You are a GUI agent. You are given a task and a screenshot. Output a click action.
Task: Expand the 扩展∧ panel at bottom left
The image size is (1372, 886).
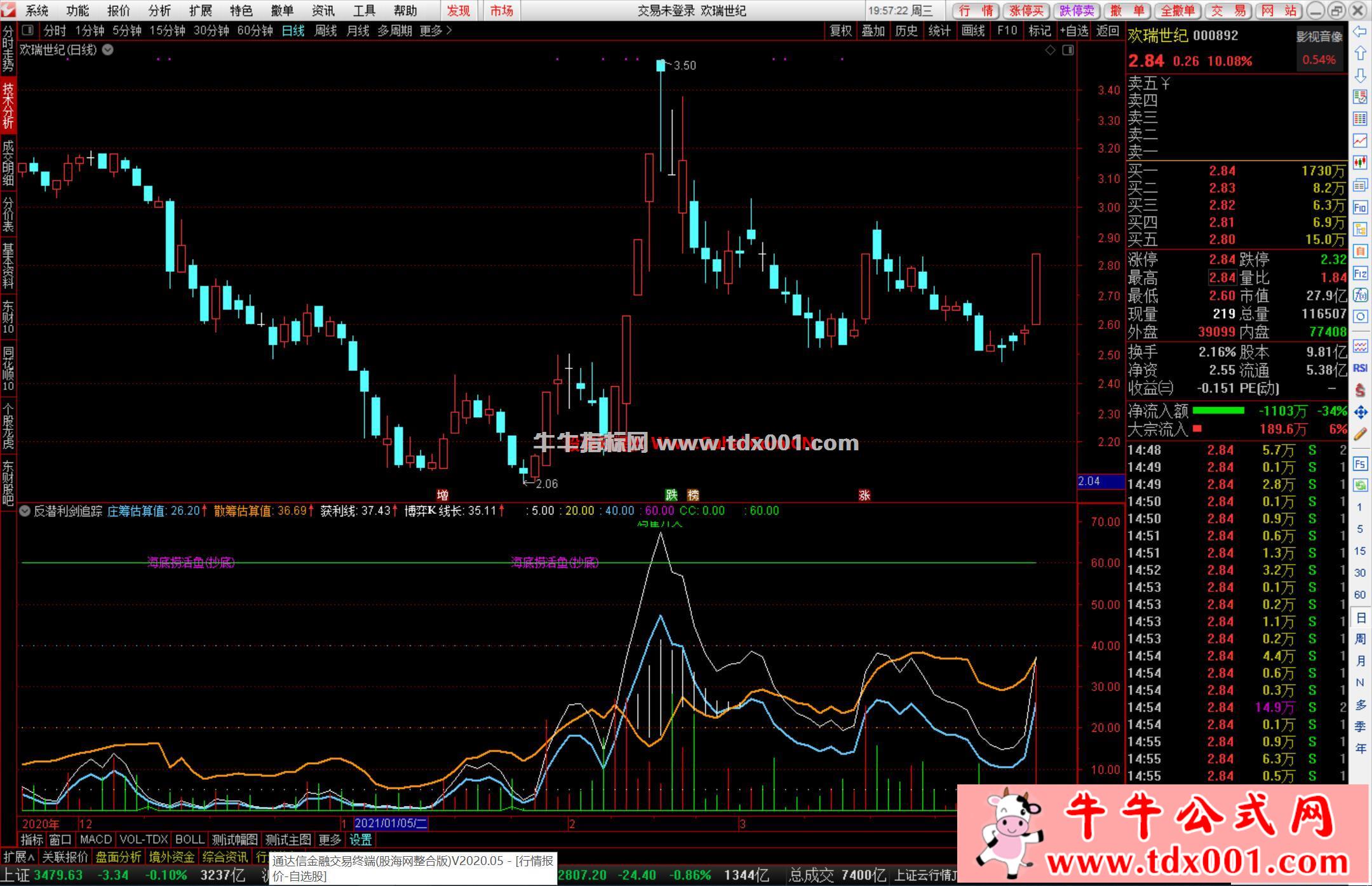tap(19, 857)
